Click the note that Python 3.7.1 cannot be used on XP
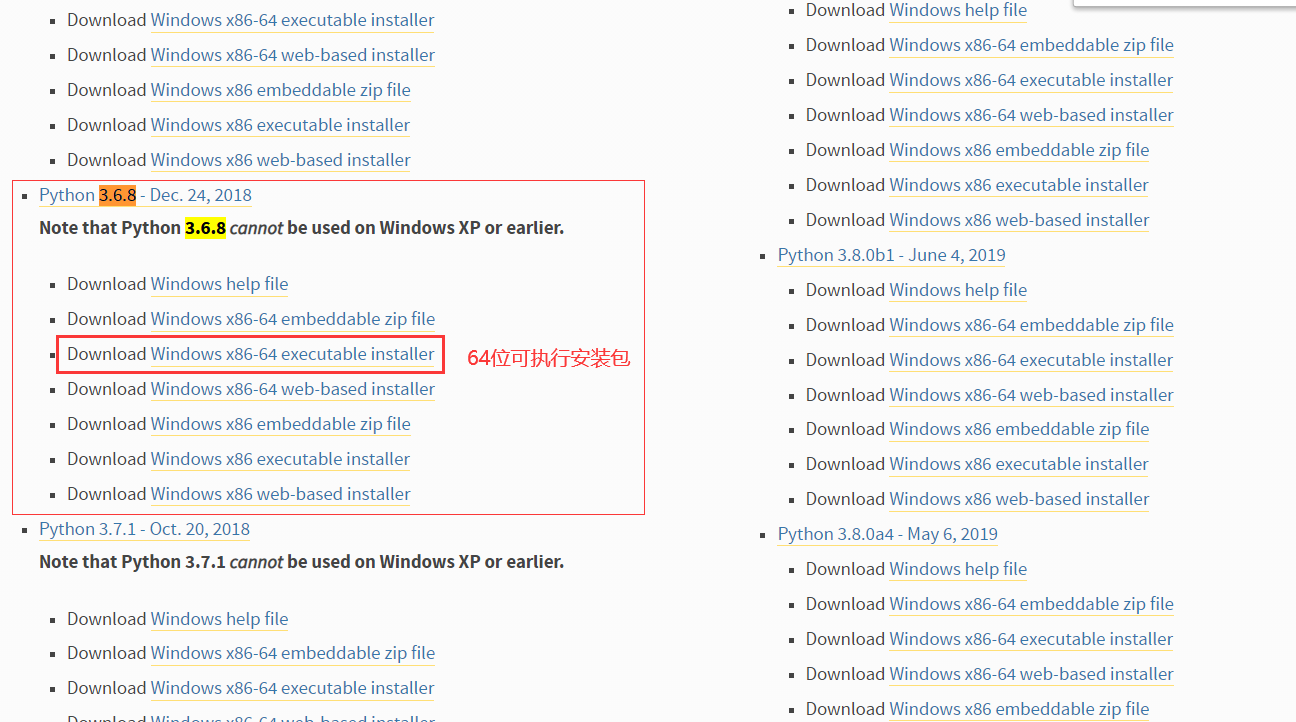1296x722 pixels. coord(301,562)
